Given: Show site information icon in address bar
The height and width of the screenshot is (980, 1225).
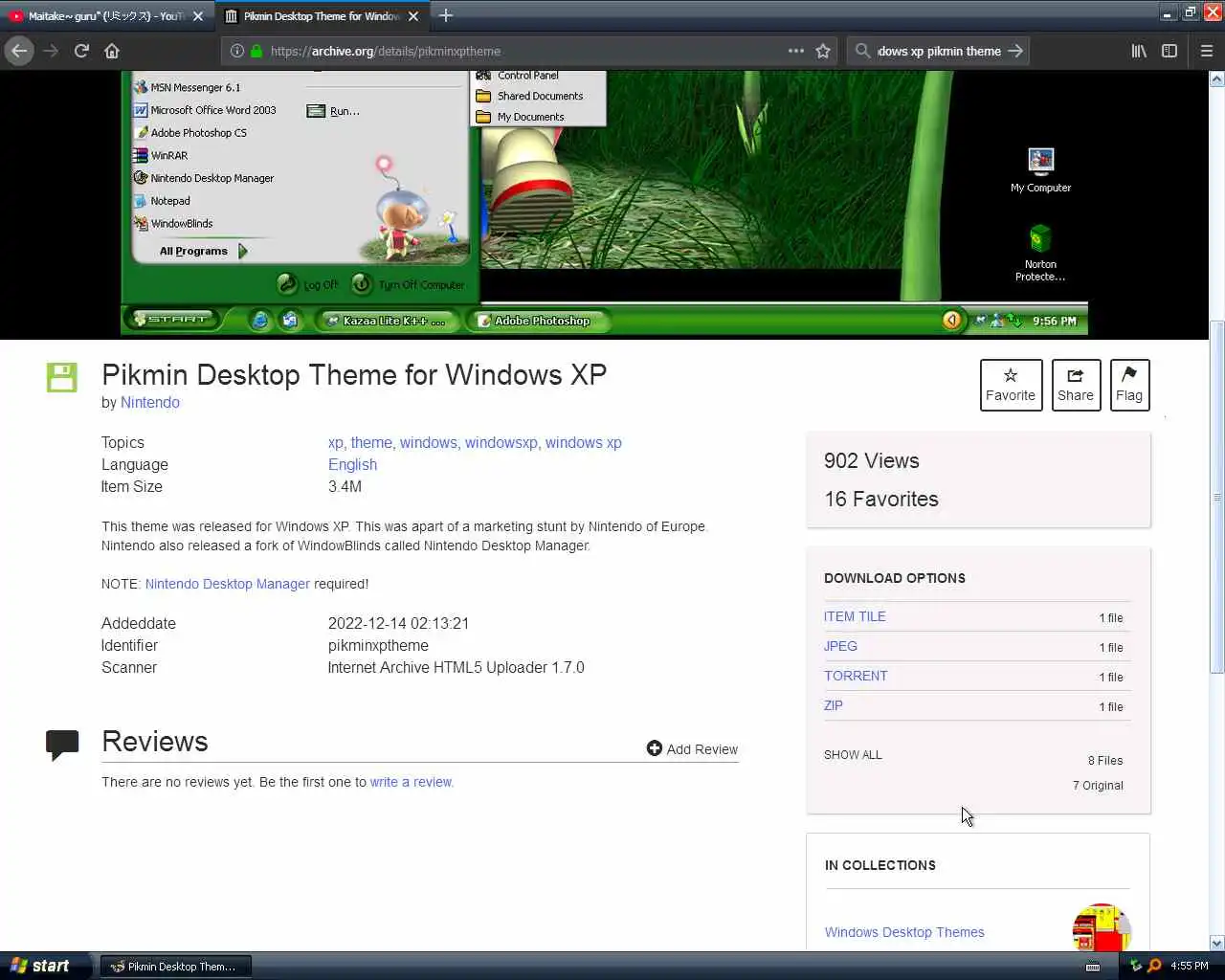Looking at the screenshot, I should click(236, 51).
